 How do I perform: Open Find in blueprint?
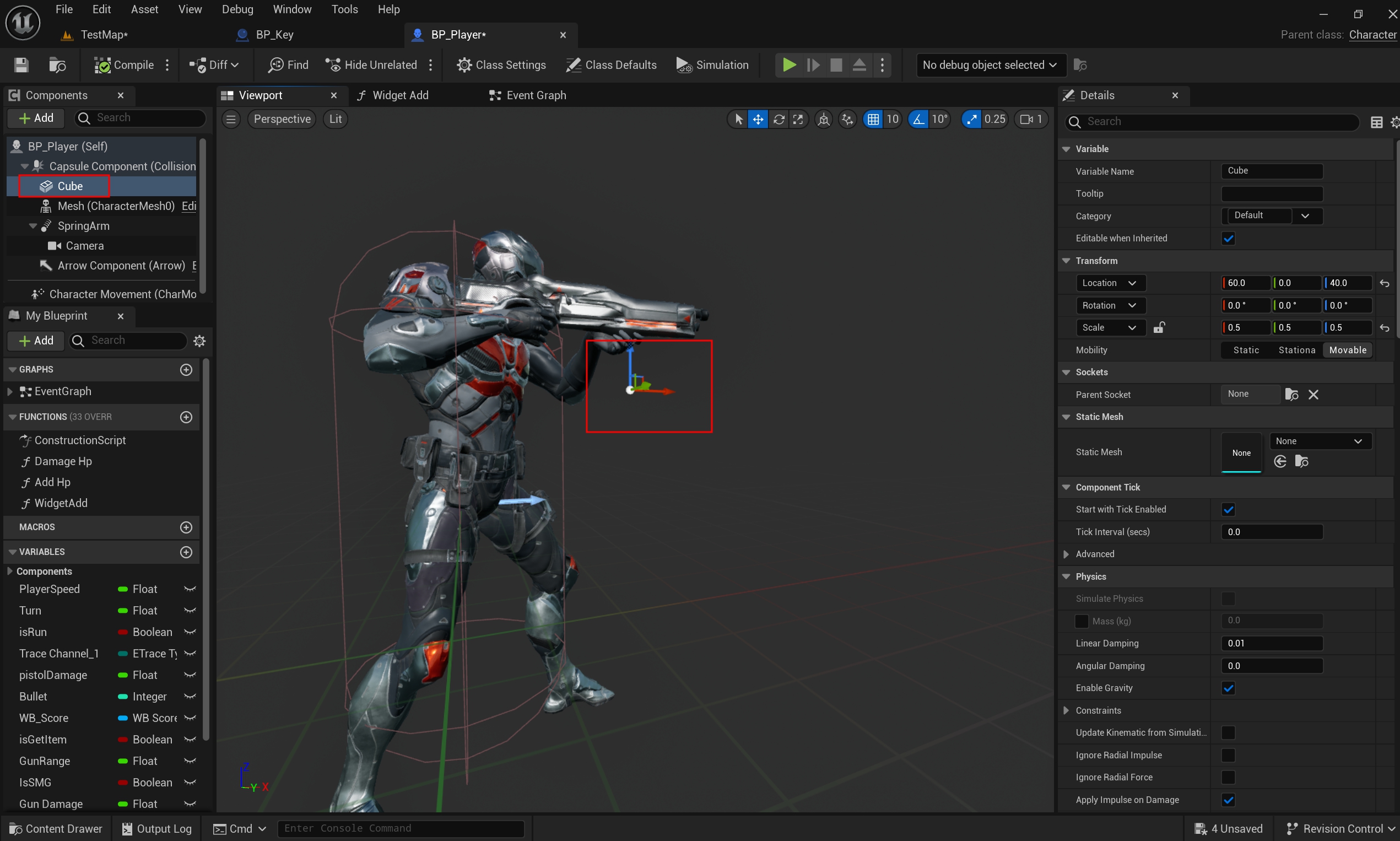pos(288,65)
